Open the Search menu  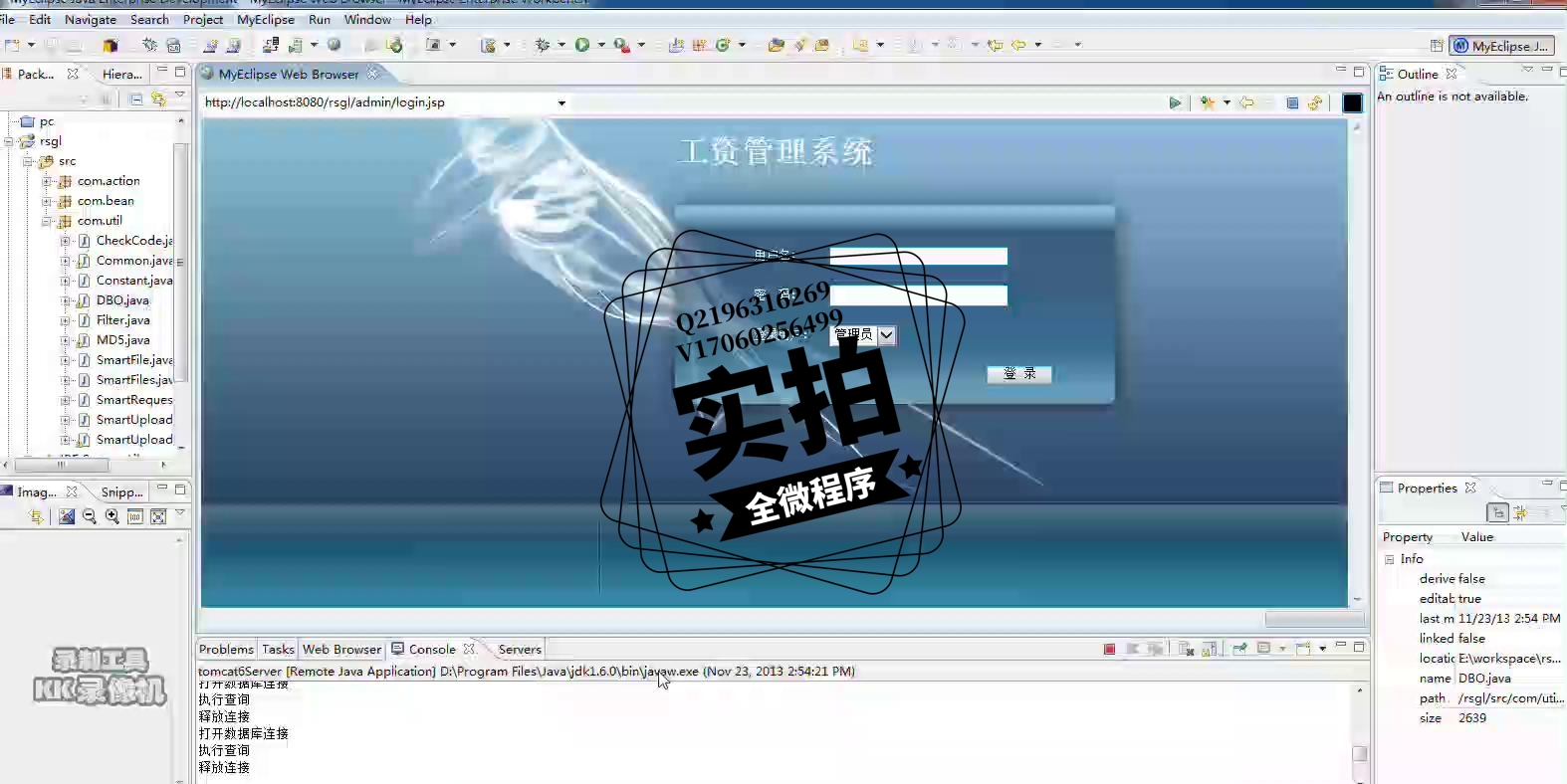[149, 19]
